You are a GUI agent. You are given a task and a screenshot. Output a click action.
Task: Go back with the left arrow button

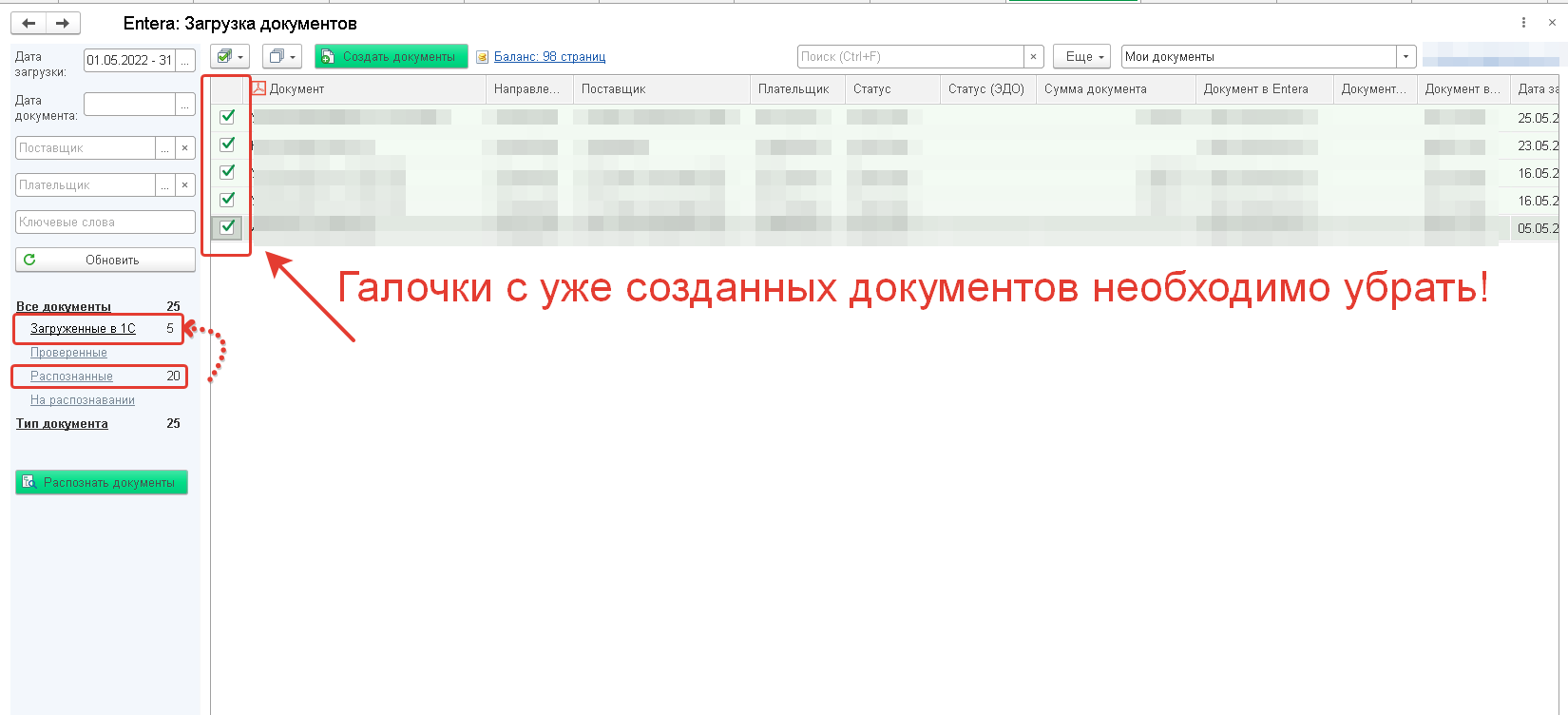(29, 23)
